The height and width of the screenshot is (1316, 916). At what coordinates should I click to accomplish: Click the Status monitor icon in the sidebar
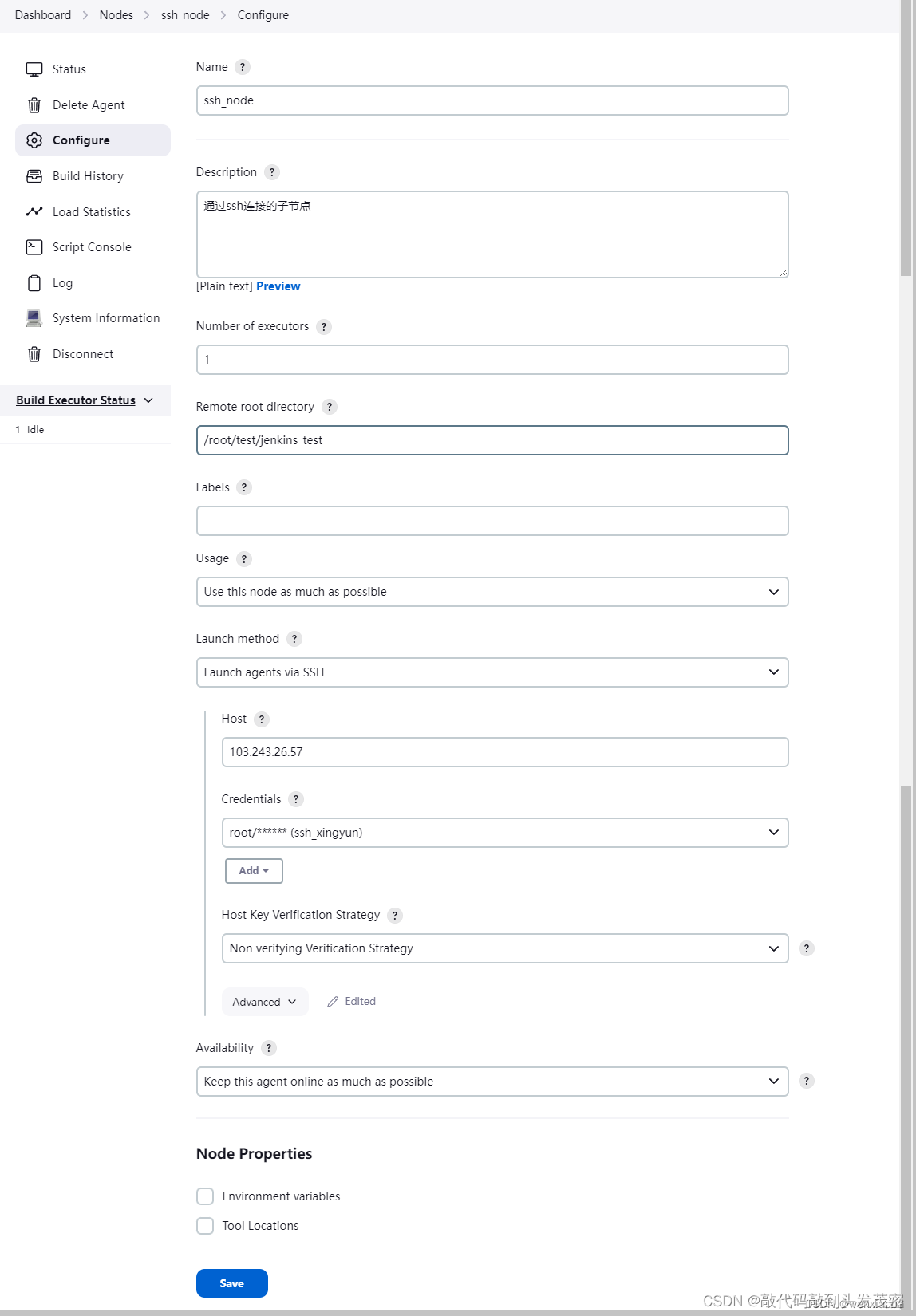click(x=34, y=69)
